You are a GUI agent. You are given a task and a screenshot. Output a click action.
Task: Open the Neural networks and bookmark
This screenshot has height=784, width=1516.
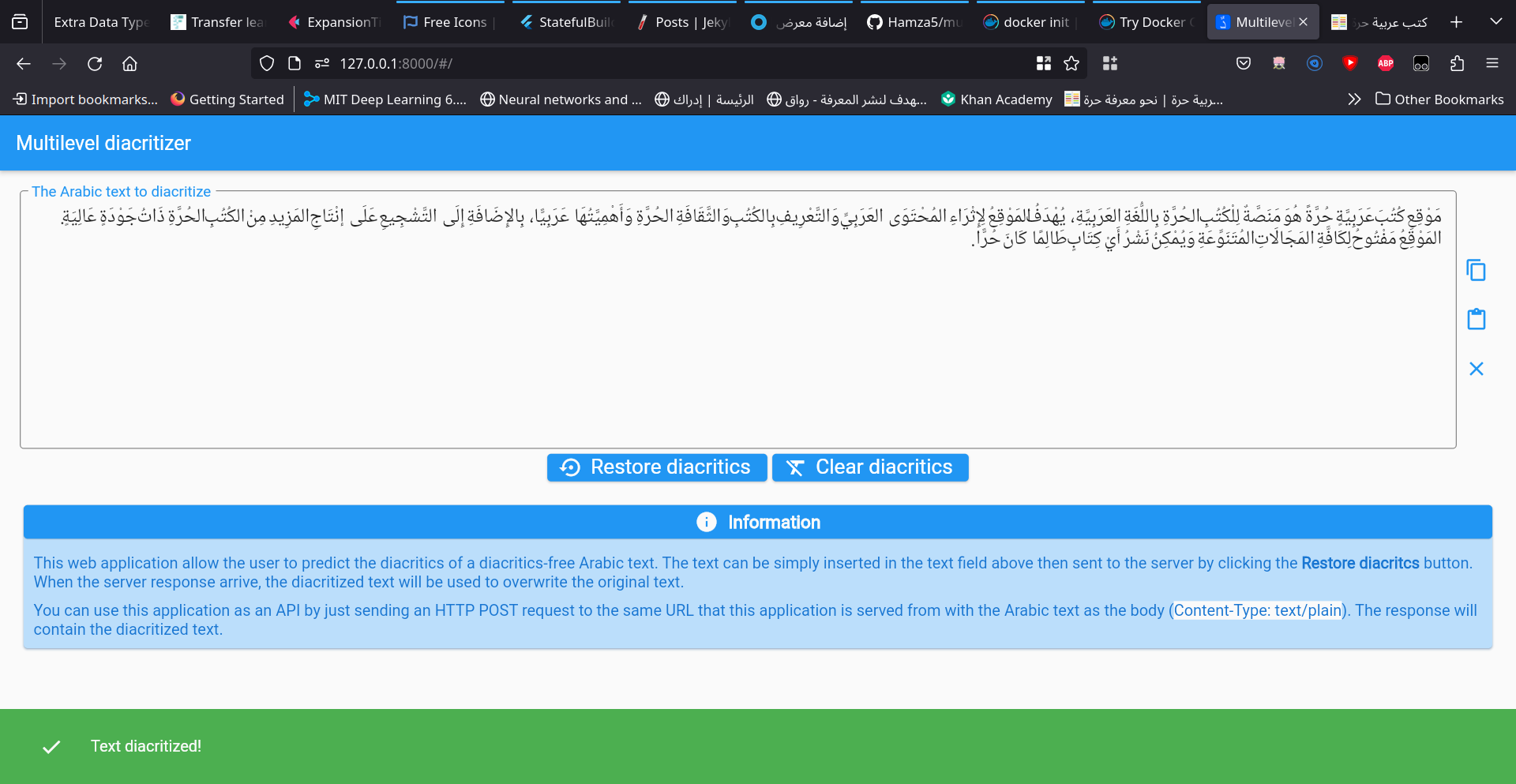pos(561,99)
